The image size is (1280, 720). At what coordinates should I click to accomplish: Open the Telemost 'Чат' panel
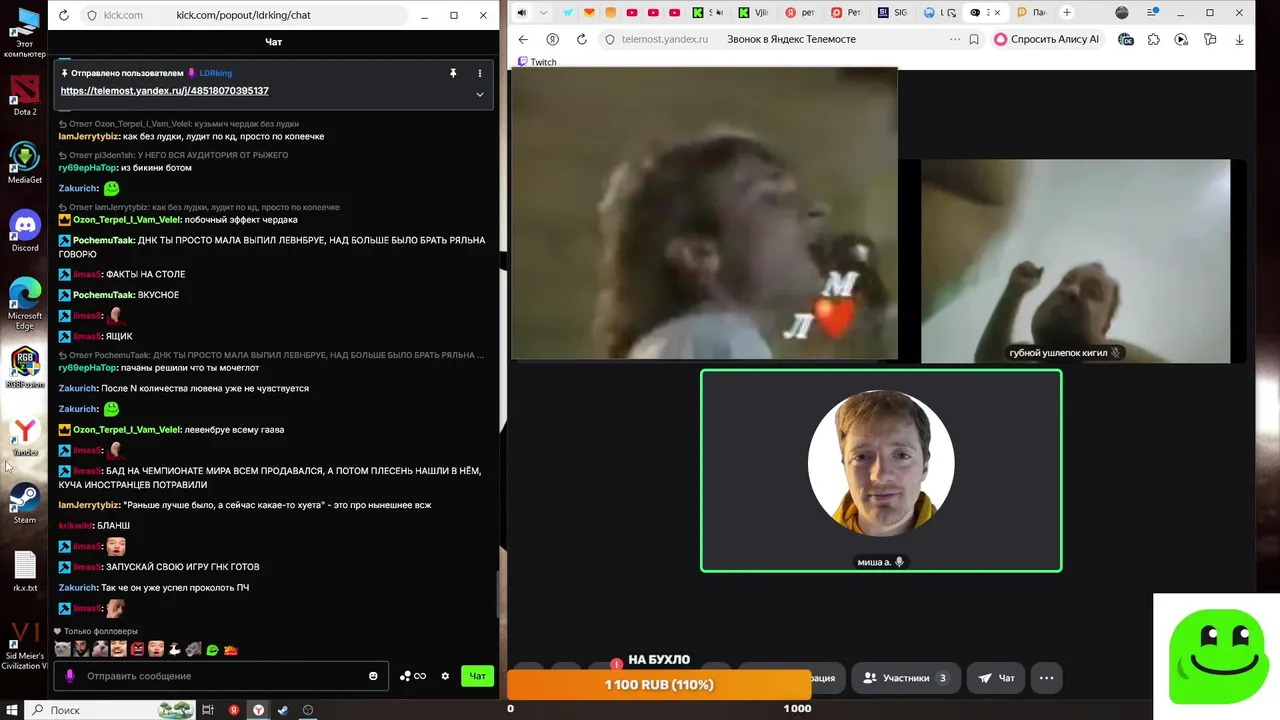996,678
